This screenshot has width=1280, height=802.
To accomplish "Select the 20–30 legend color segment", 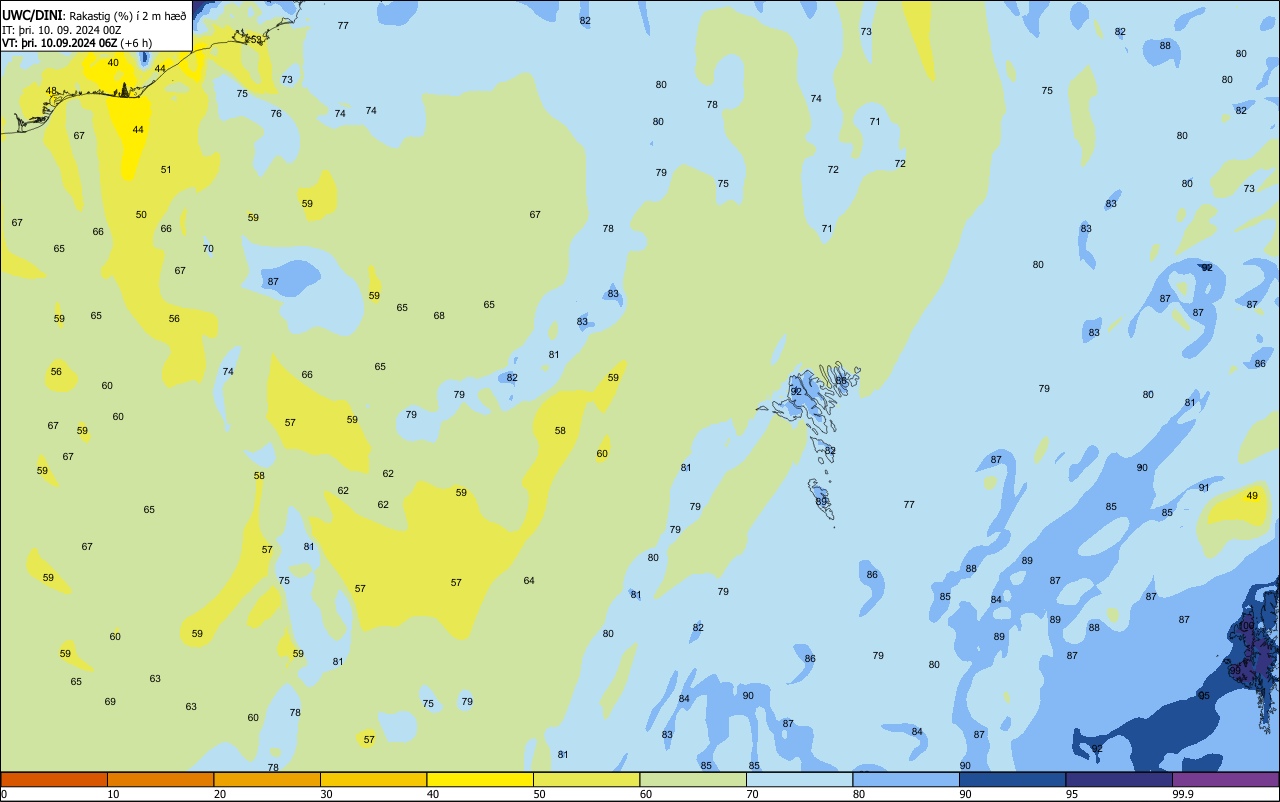I will point(267,779).
